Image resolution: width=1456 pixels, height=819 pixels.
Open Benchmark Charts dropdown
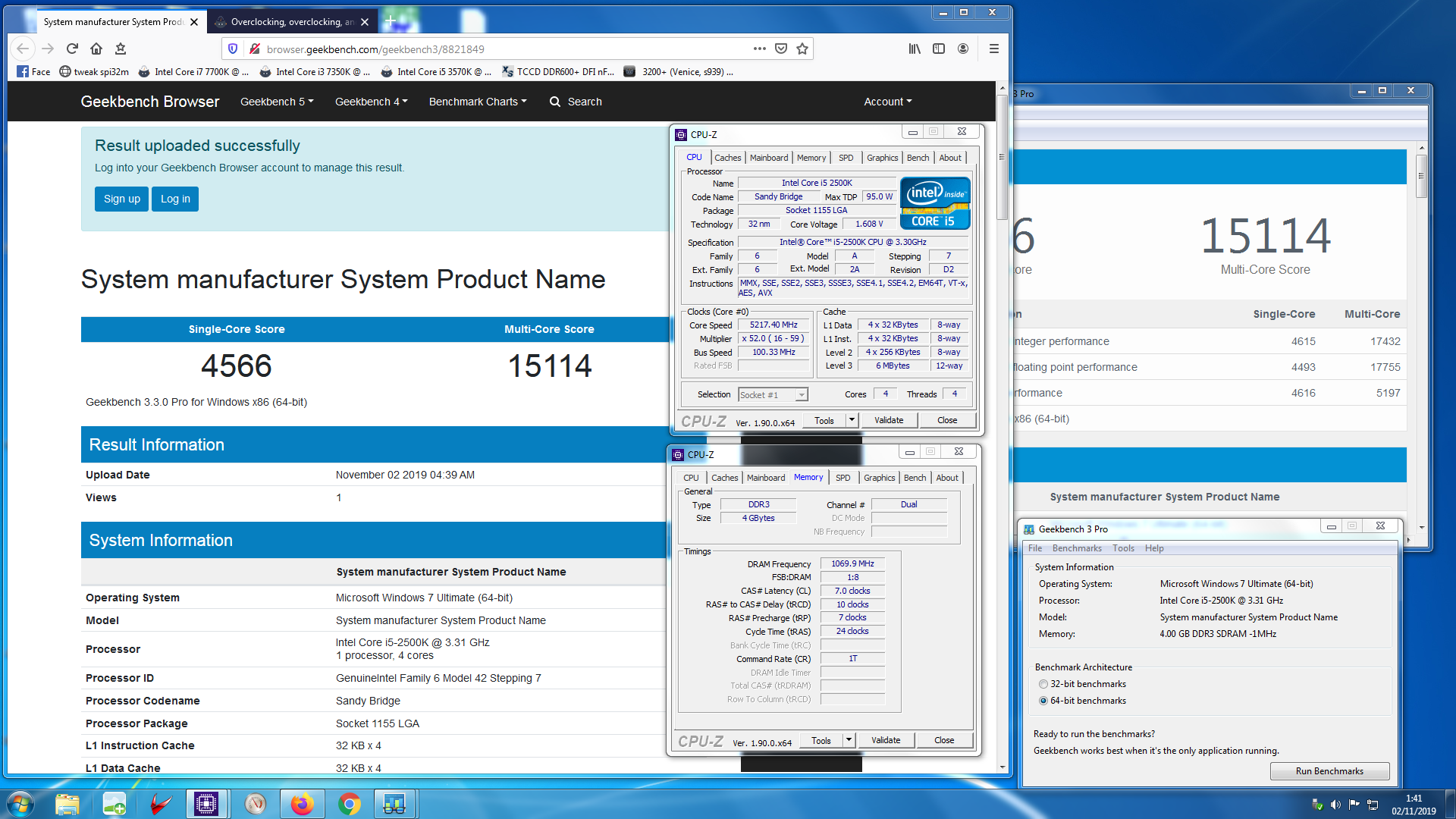478,102
